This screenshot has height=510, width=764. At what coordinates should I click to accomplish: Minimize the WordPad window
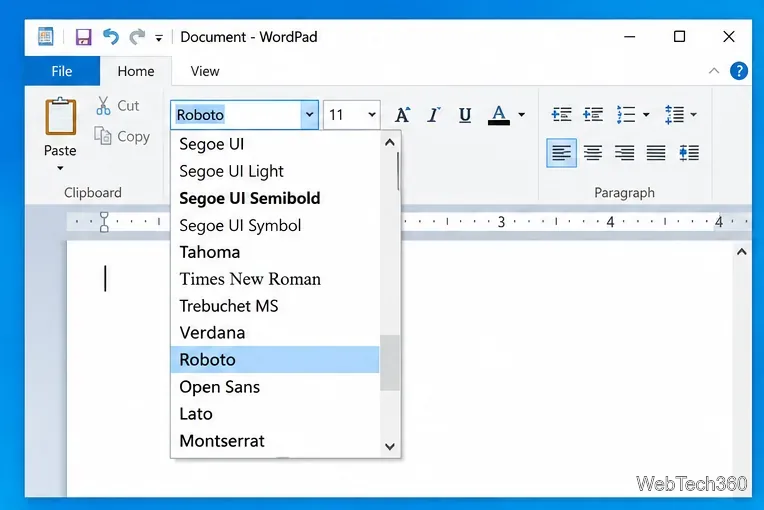point(630,37)
